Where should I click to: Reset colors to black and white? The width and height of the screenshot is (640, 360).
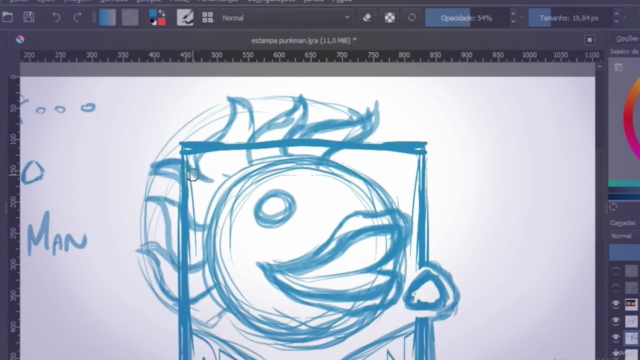[x=153, y=22]
